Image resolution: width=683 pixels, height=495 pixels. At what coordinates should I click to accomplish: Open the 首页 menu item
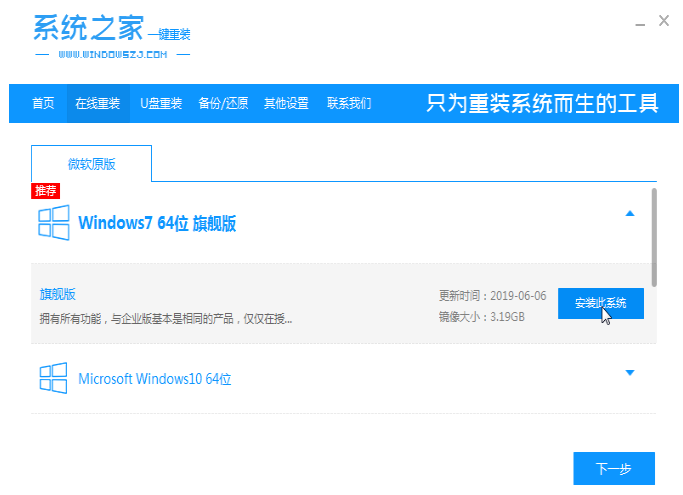43,103
